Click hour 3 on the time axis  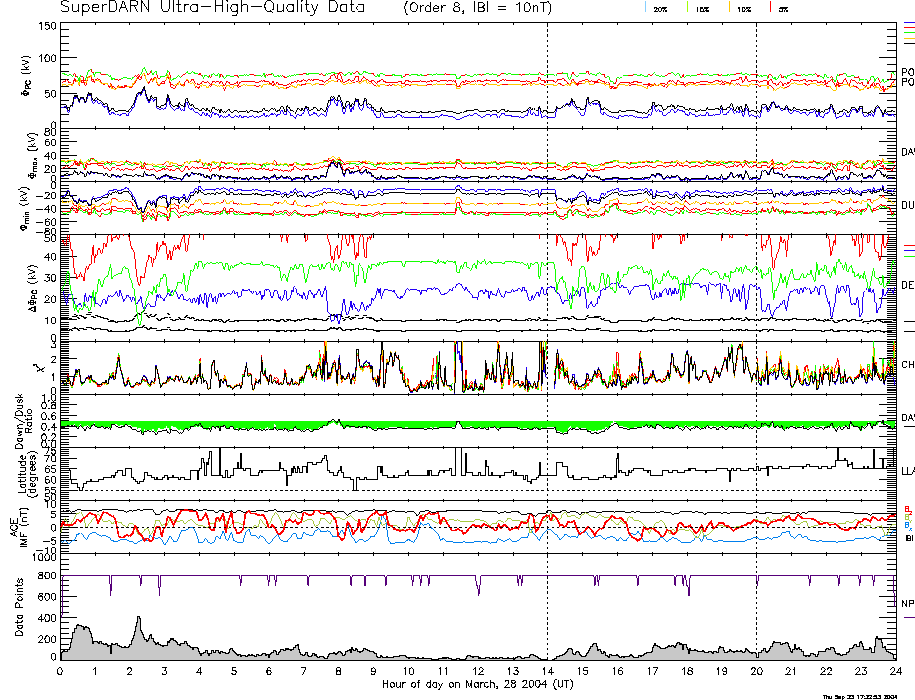click(x=165, y=671)
